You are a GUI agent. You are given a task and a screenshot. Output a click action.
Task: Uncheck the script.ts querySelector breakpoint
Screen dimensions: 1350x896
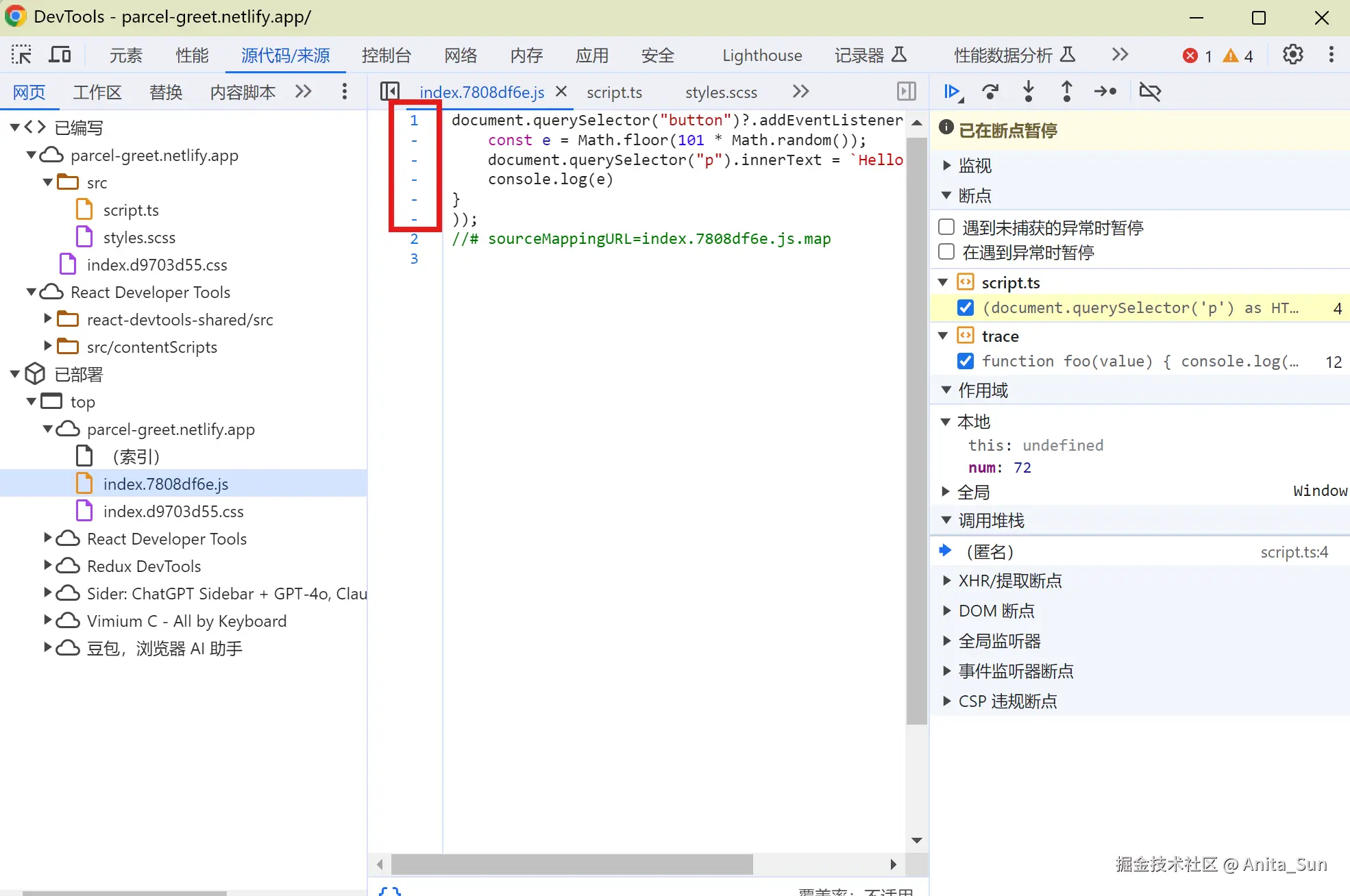pos(966,308)
